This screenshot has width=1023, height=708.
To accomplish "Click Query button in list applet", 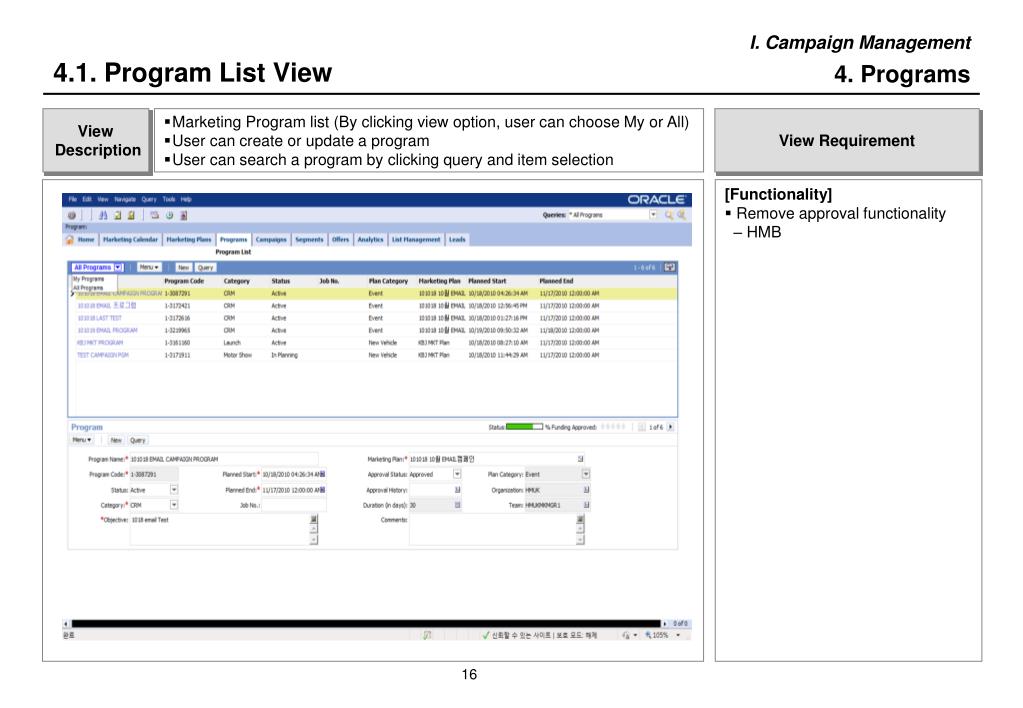I will (x=206, y=268).
